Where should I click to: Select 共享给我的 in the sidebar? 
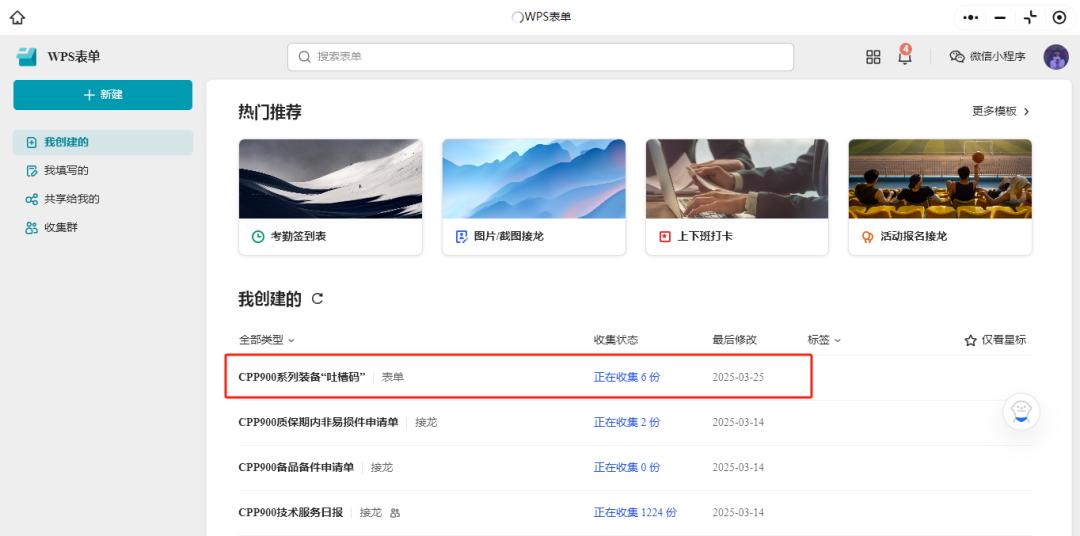pos(70,199)
